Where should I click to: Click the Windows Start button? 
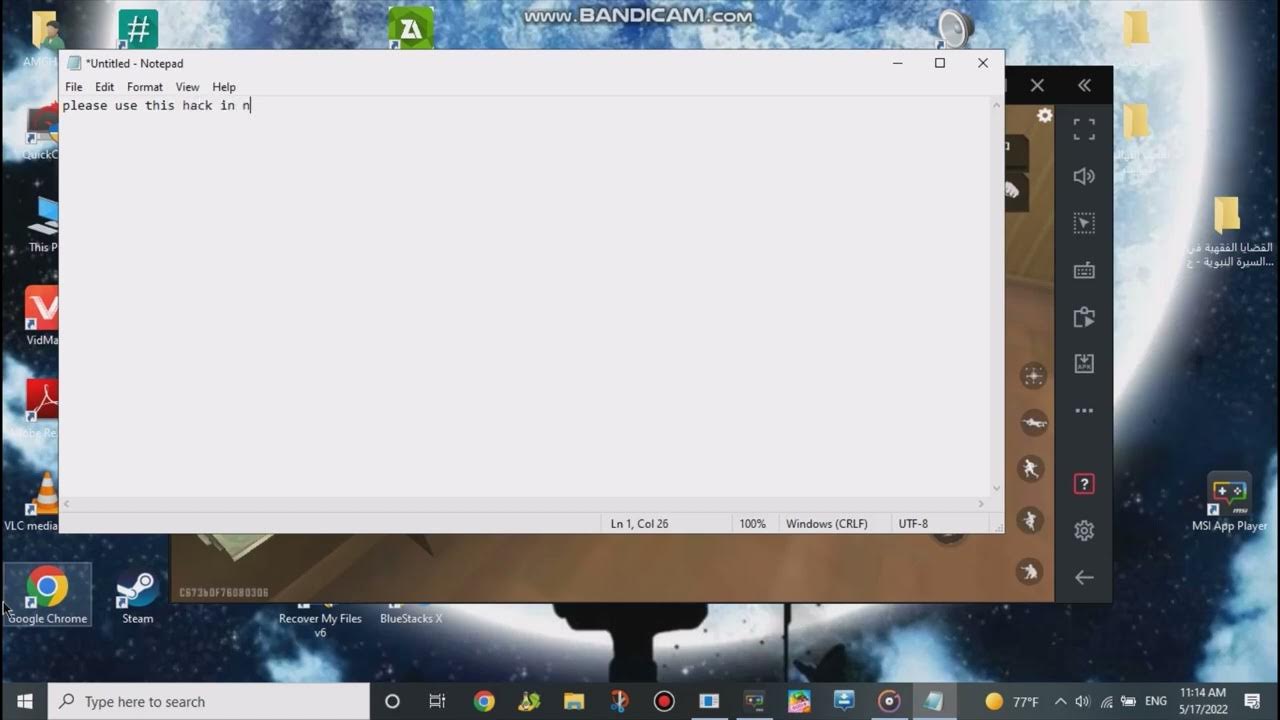click(x=24, y=701)
